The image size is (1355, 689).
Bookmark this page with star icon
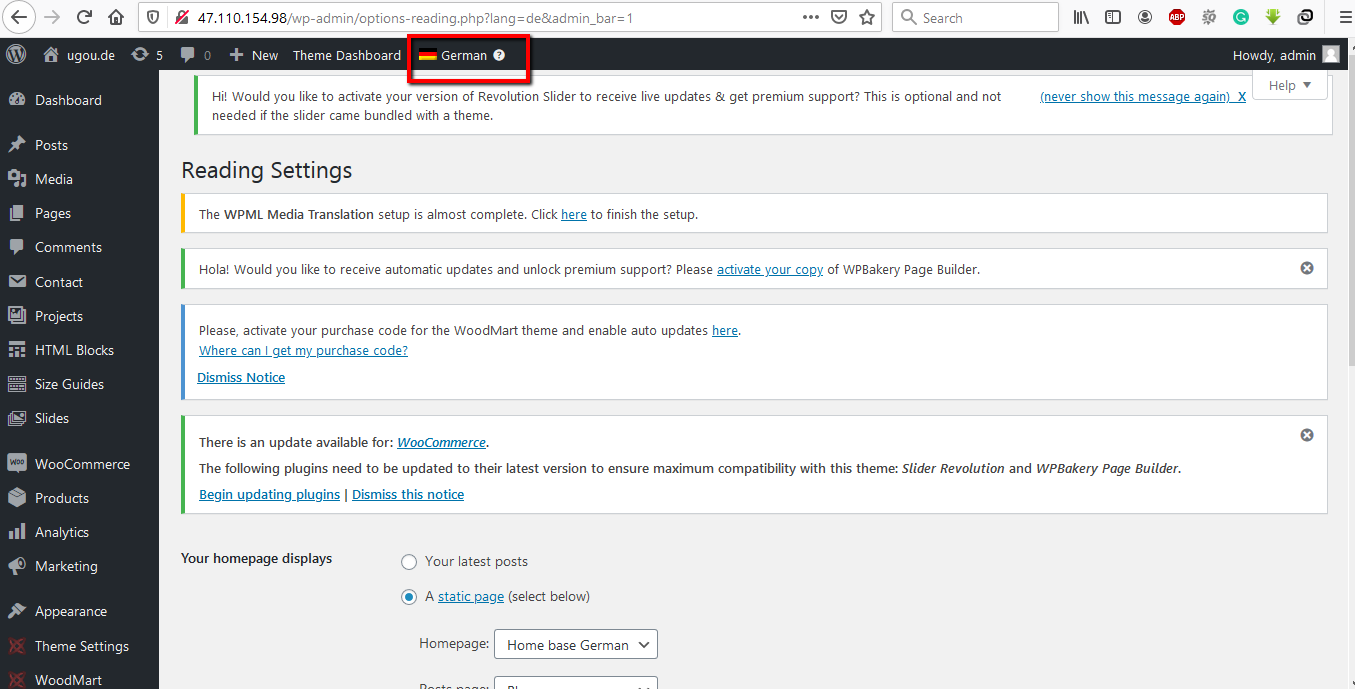coord(867,17)
